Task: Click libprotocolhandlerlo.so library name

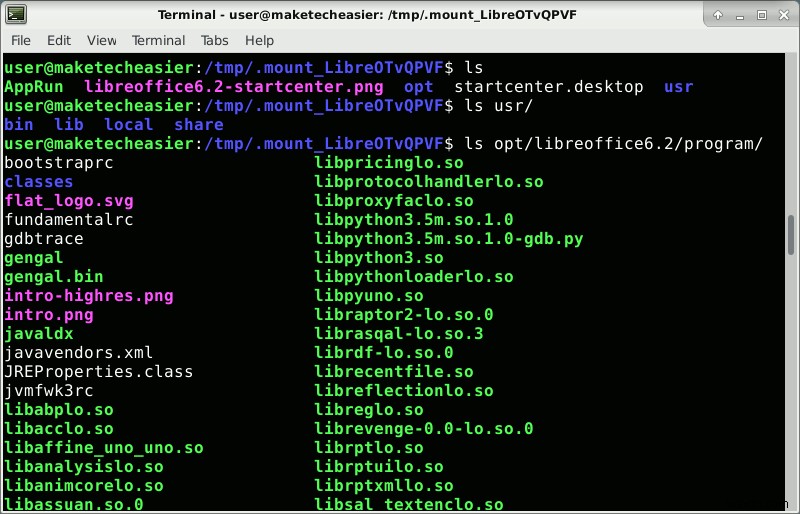Action: (429, 182)
